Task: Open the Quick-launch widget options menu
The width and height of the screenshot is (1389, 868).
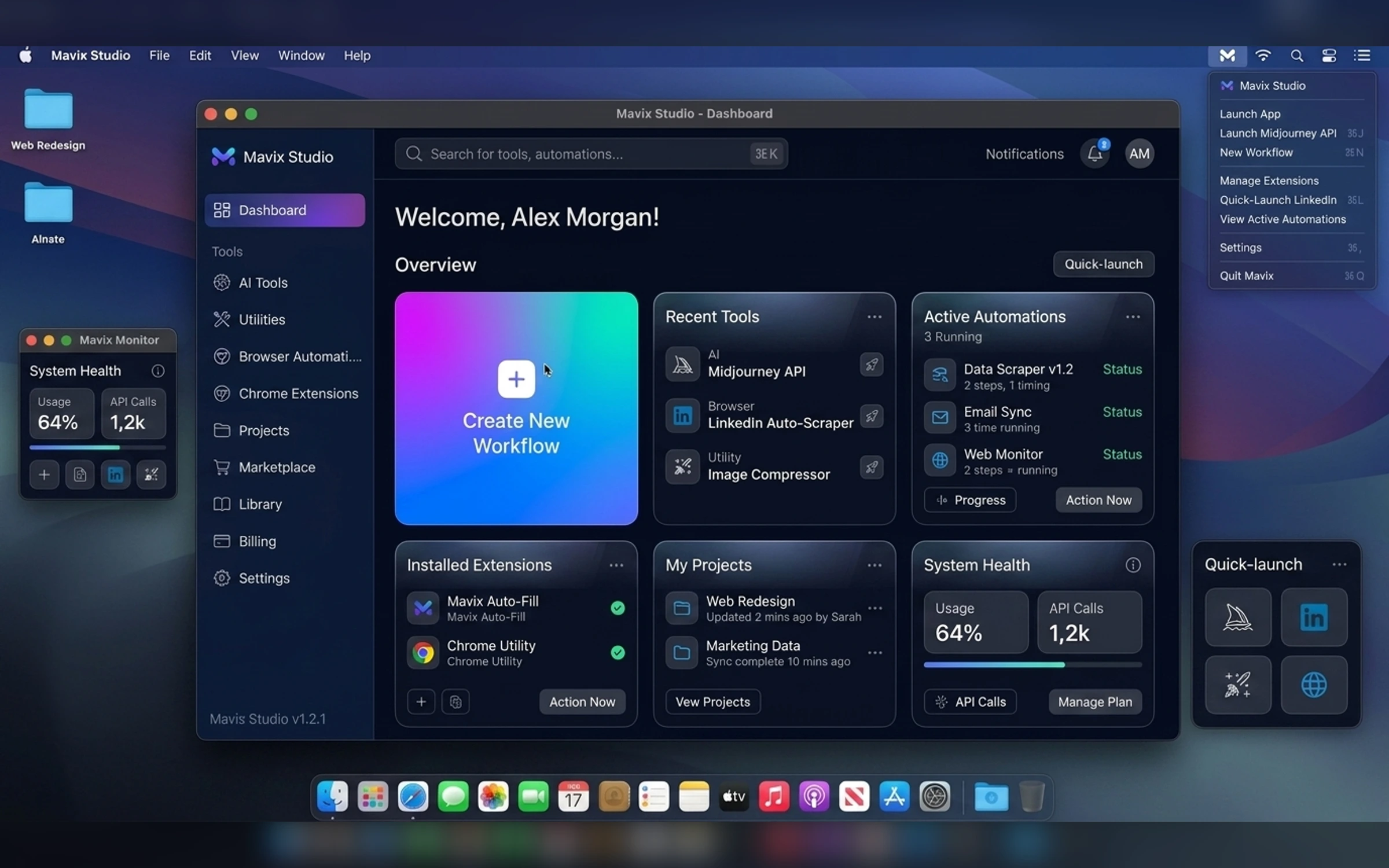Action: coord(1339,565)
